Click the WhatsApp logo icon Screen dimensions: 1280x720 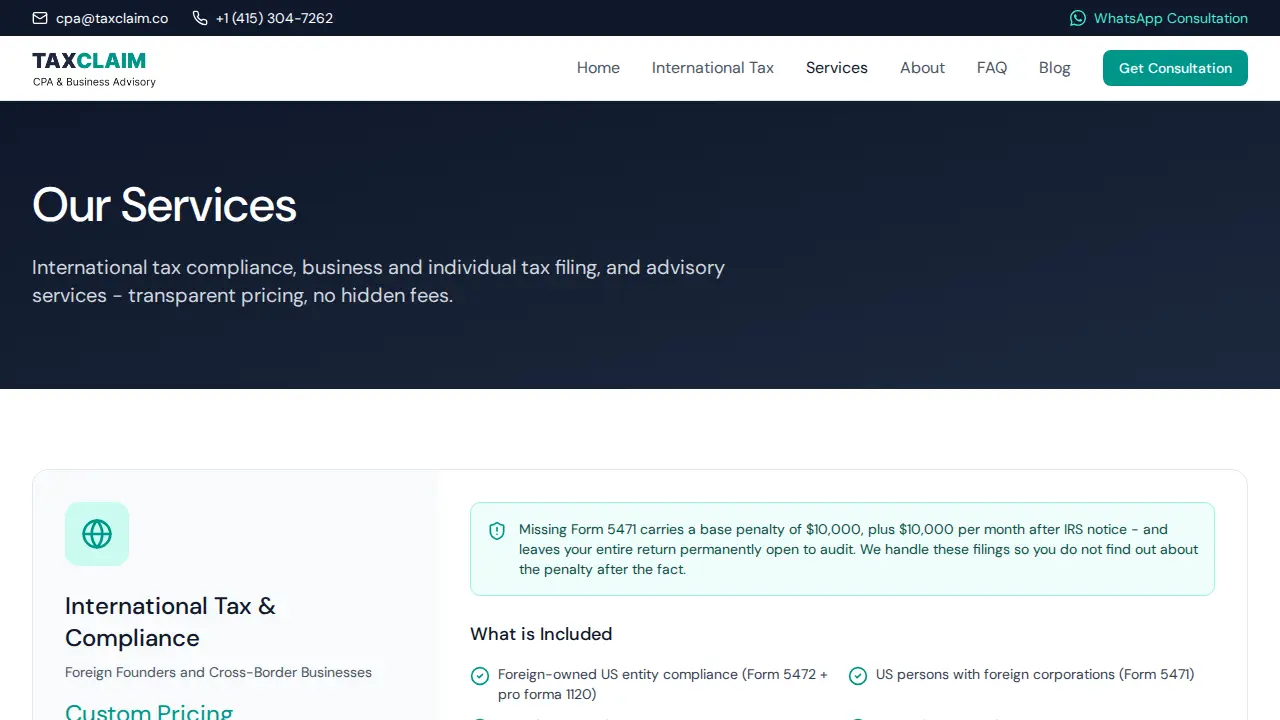click(1077, 18)
